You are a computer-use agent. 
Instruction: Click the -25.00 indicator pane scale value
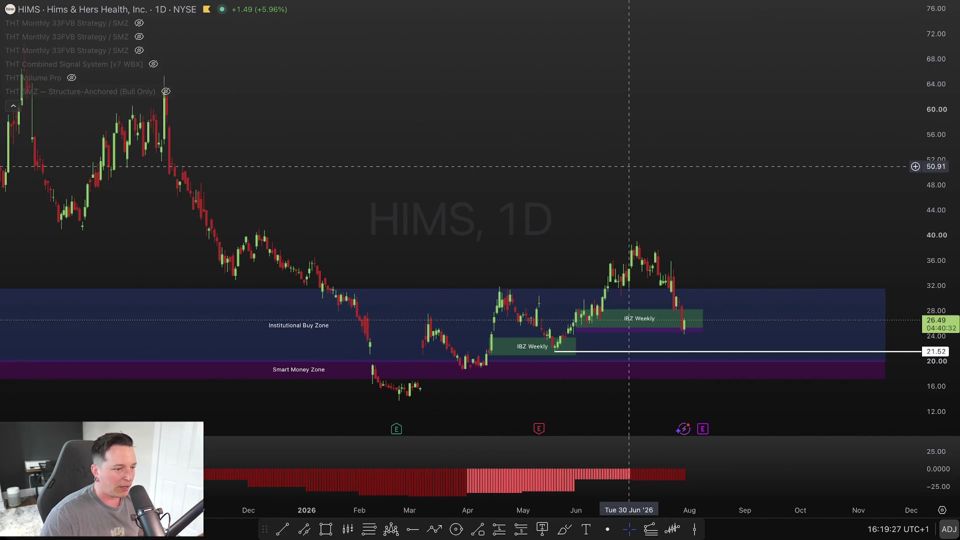[x=937, y=487]
